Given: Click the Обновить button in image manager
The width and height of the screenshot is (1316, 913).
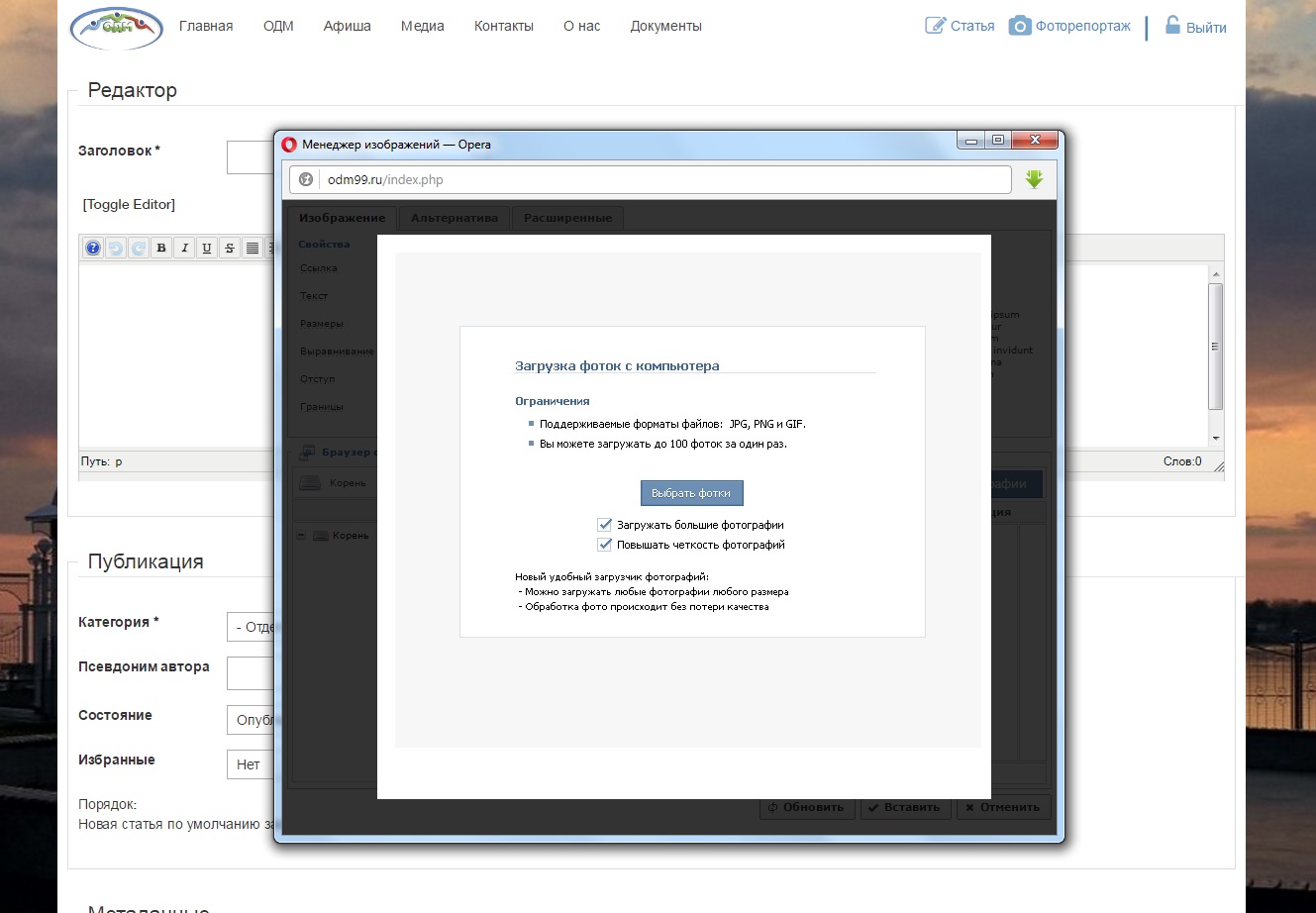Looking at the screenshot, I should [807, 807].
